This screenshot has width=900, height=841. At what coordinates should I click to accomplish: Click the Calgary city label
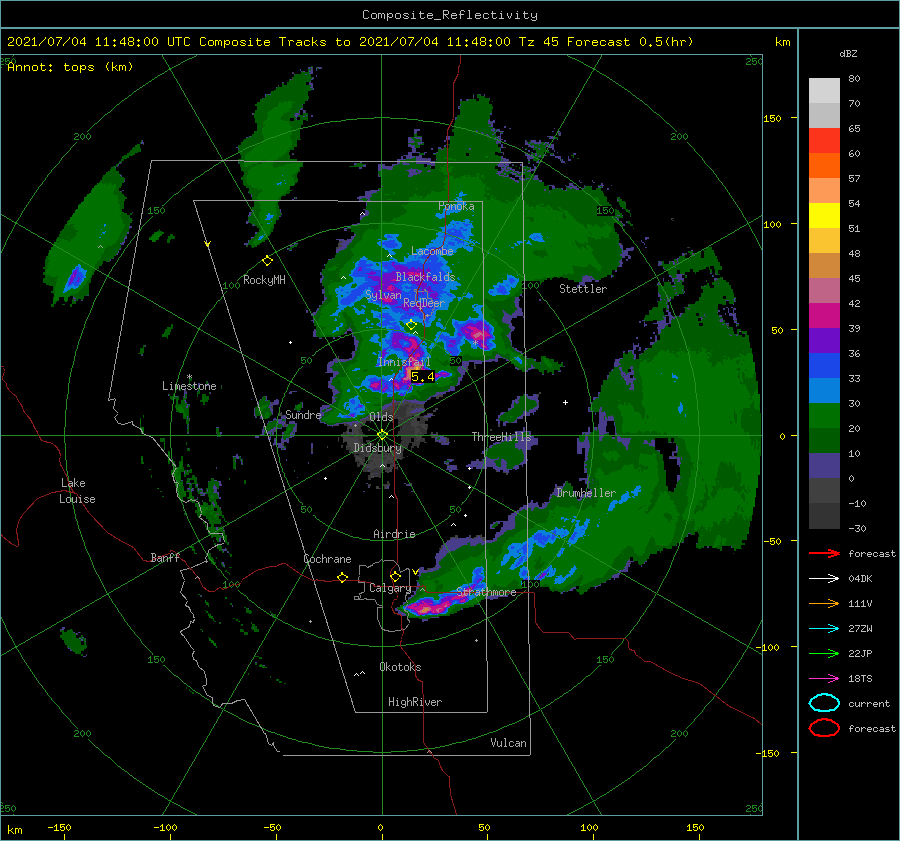point(390,588)
